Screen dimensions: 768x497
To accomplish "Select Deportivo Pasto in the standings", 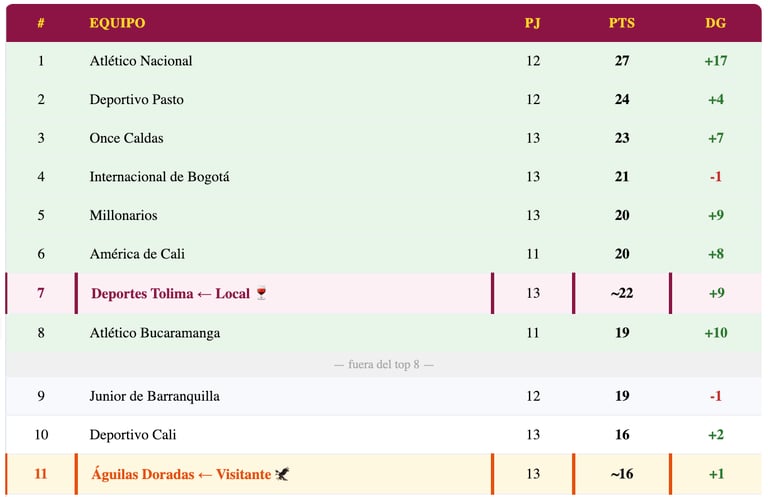I will click(x=136, y=100).
